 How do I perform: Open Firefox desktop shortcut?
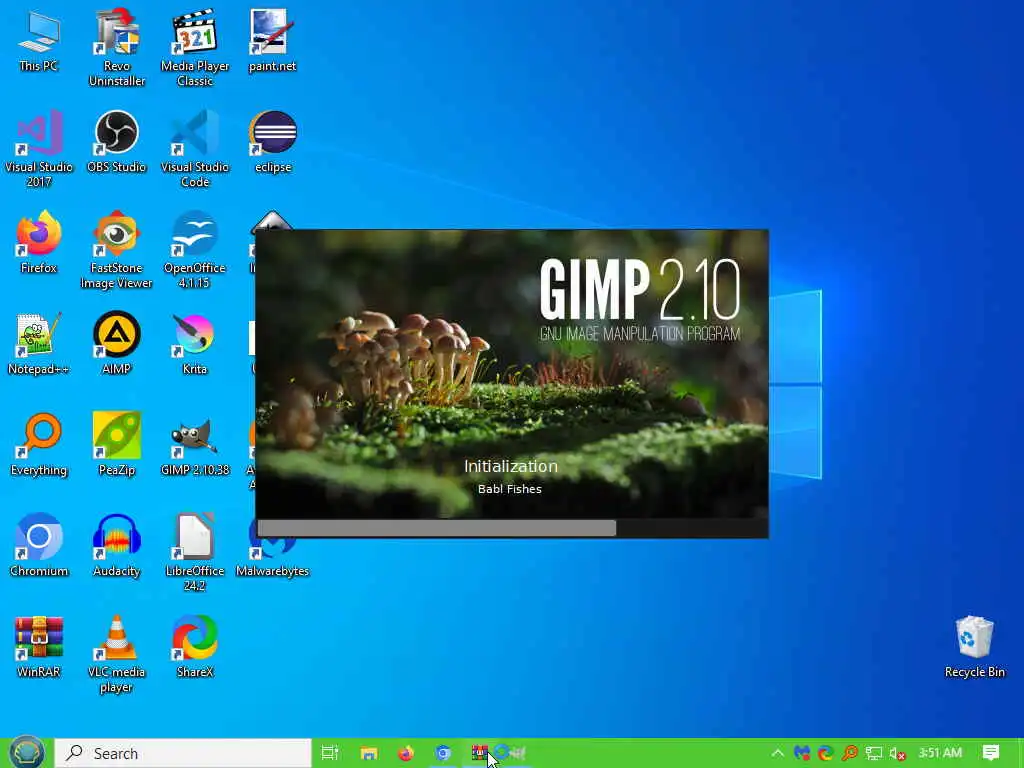click(x=39, y=242)
